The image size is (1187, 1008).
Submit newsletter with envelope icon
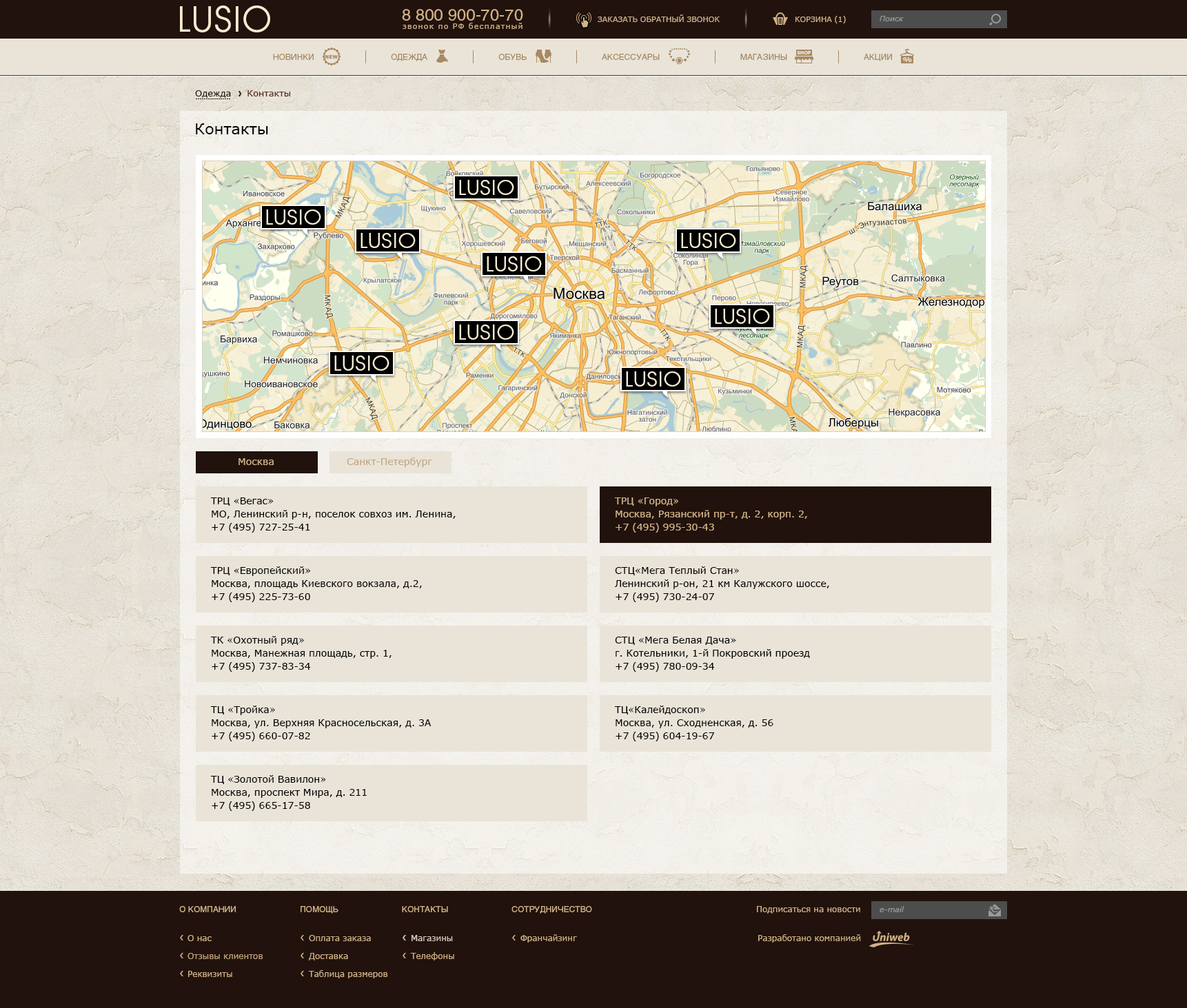tap(994, 910)
